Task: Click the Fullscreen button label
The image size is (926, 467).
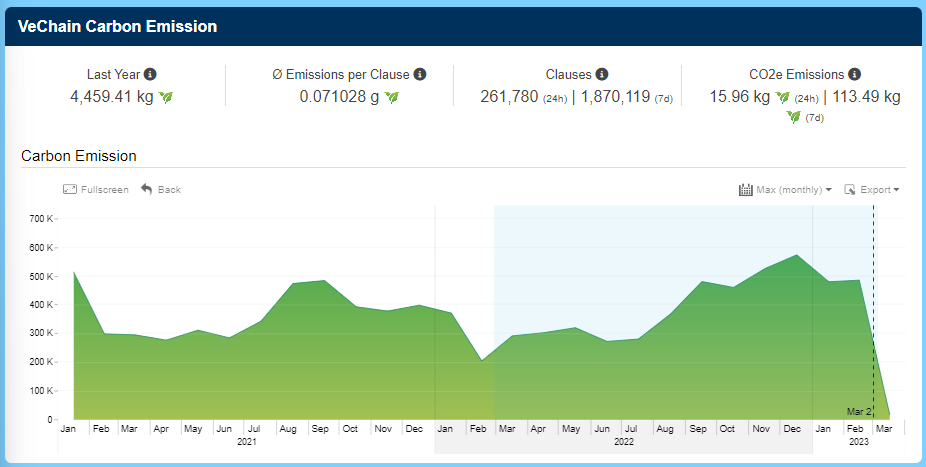Action: pyautogui.click(x=105, y=190)
